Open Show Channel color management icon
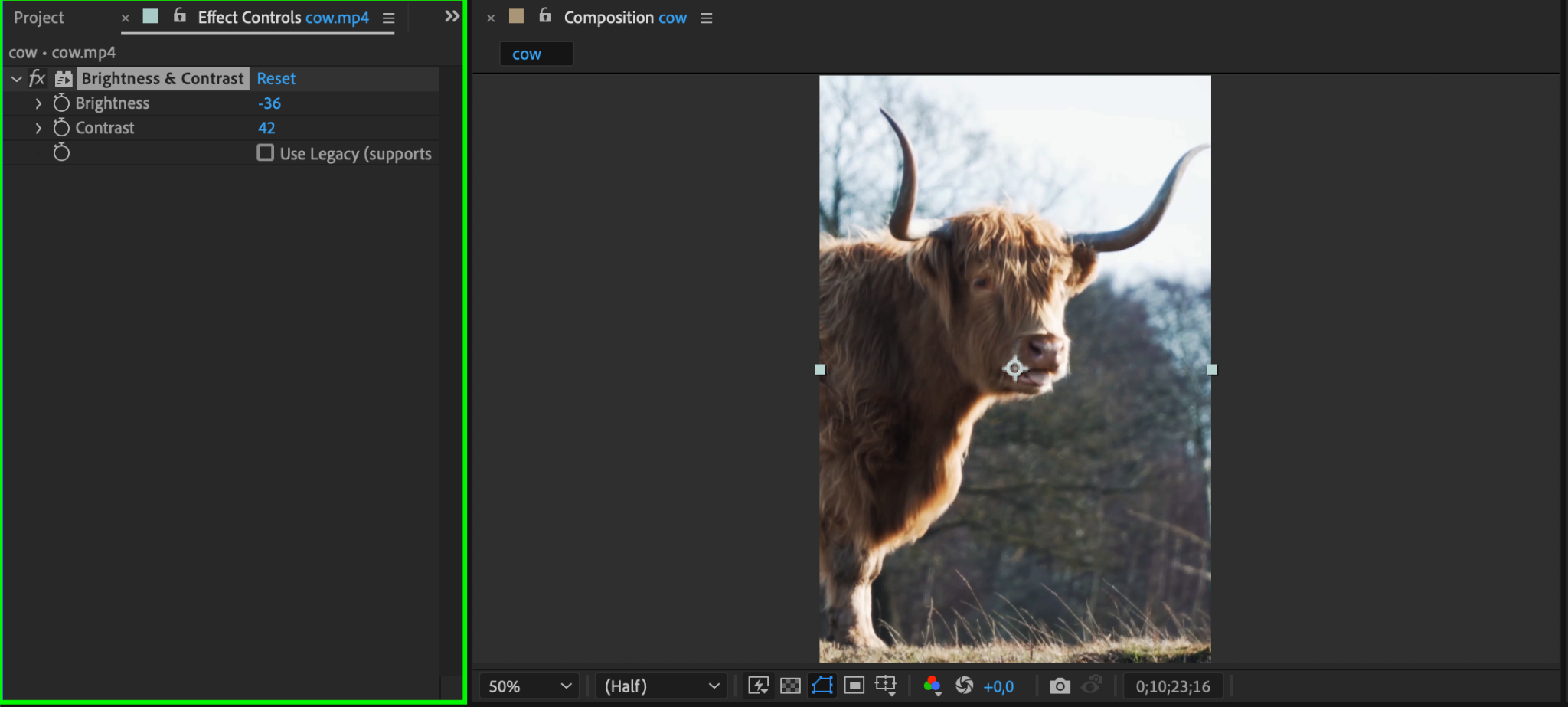 [x=932, y=686]
